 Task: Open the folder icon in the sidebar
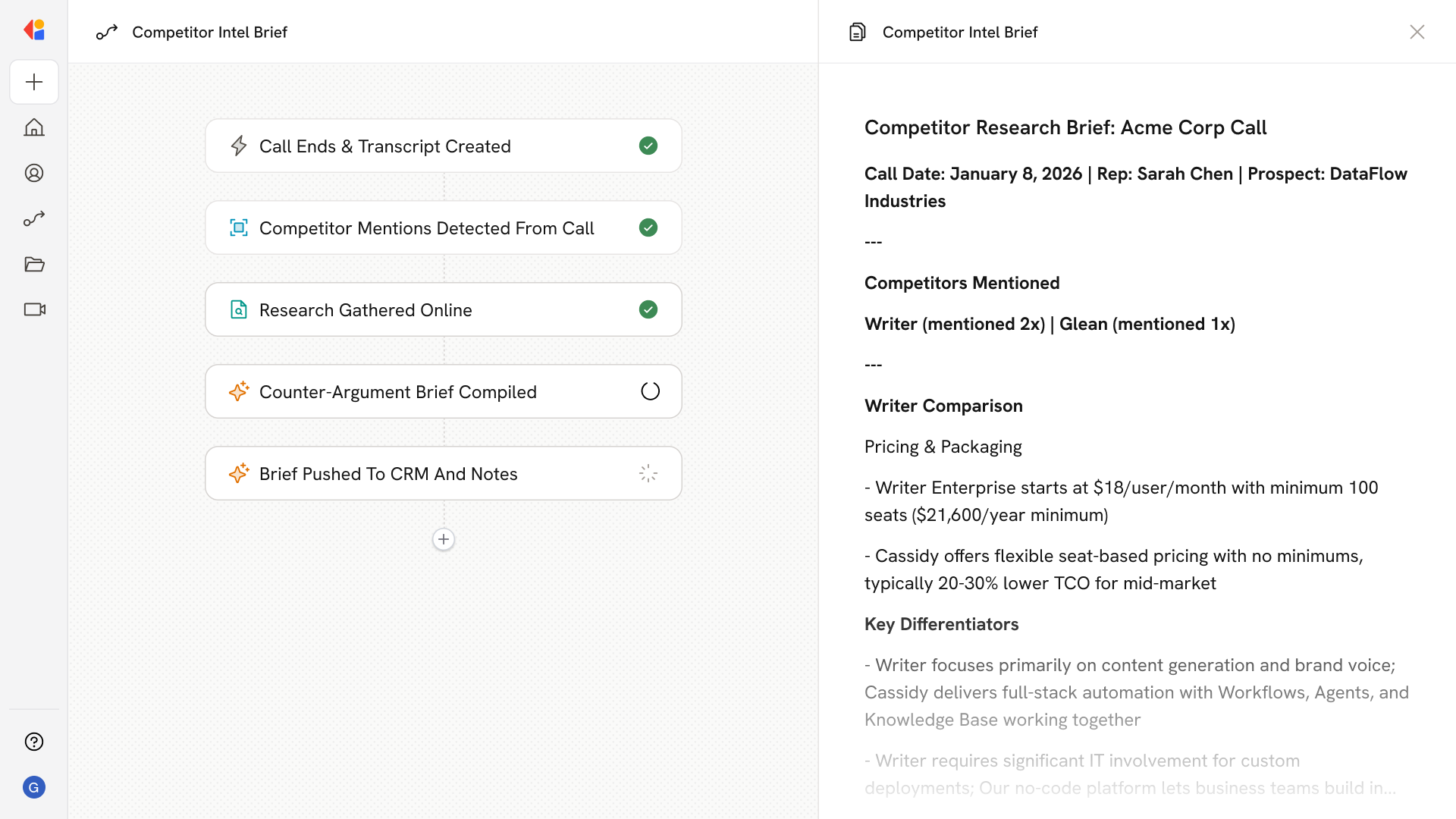(34, 264)
